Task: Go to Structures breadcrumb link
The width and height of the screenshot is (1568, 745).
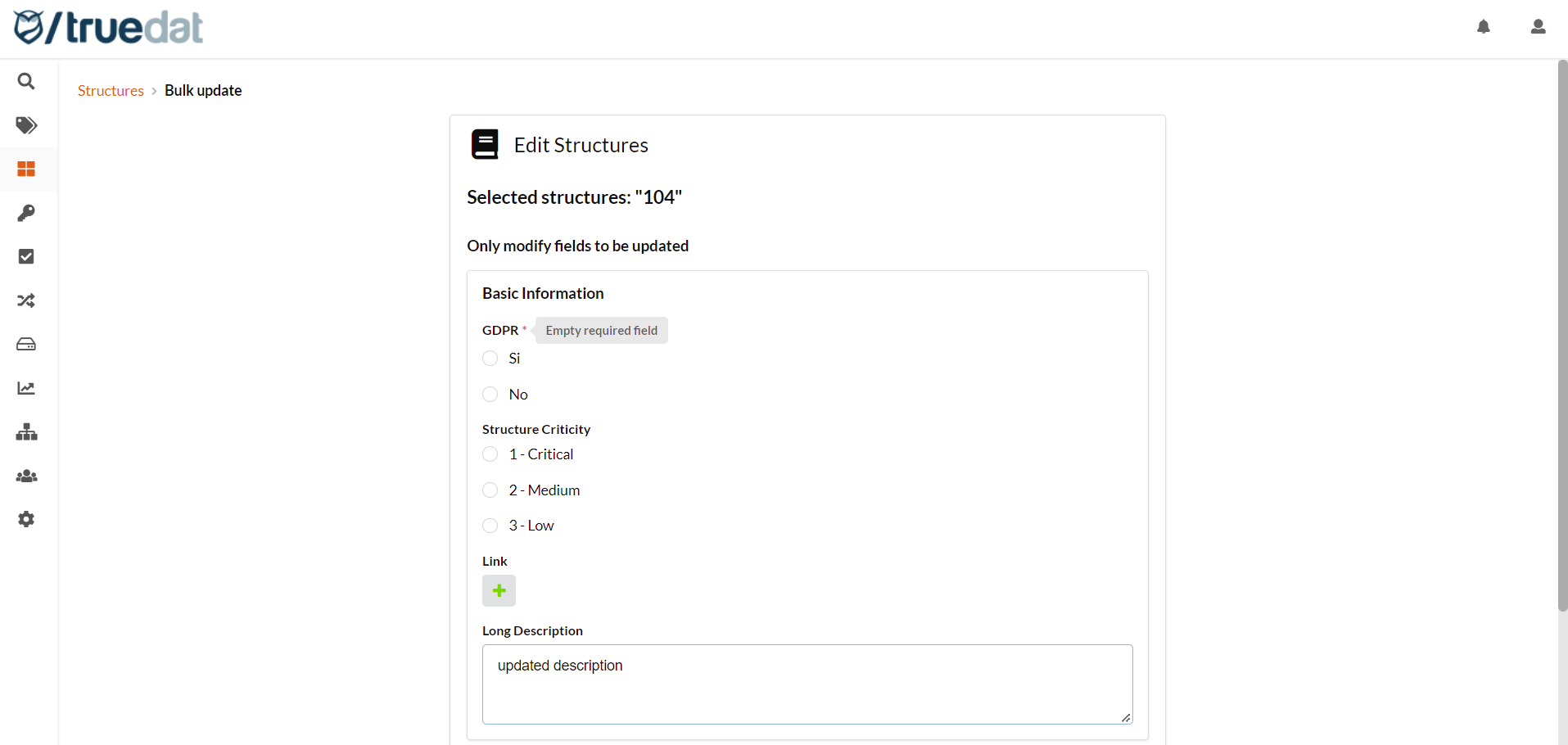Action: (x=111, y=91)
